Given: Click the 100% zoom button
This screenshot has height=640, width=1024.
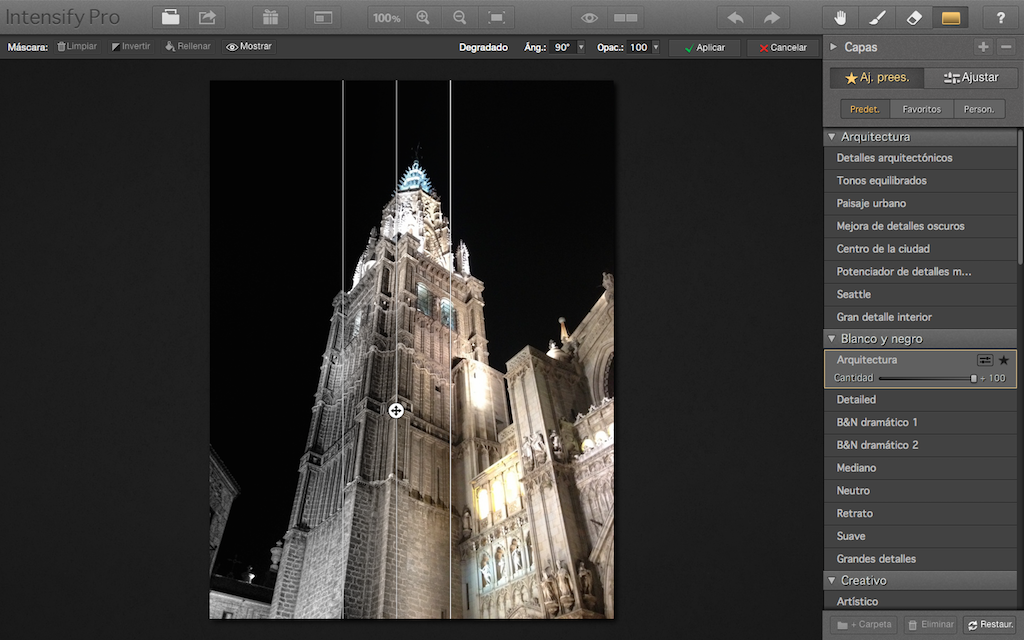Looking at the screenshot, I should tap(387, 18).
